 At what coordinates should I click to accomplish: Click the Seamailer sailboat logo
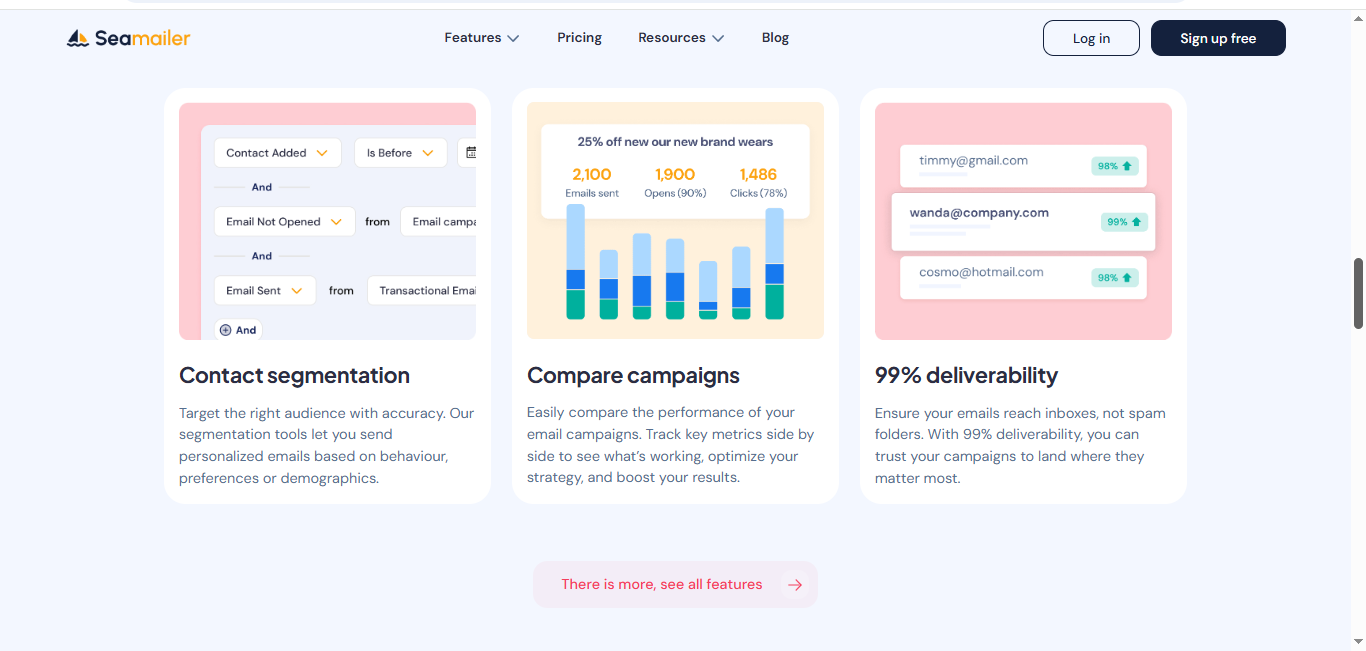coord(78,39)
